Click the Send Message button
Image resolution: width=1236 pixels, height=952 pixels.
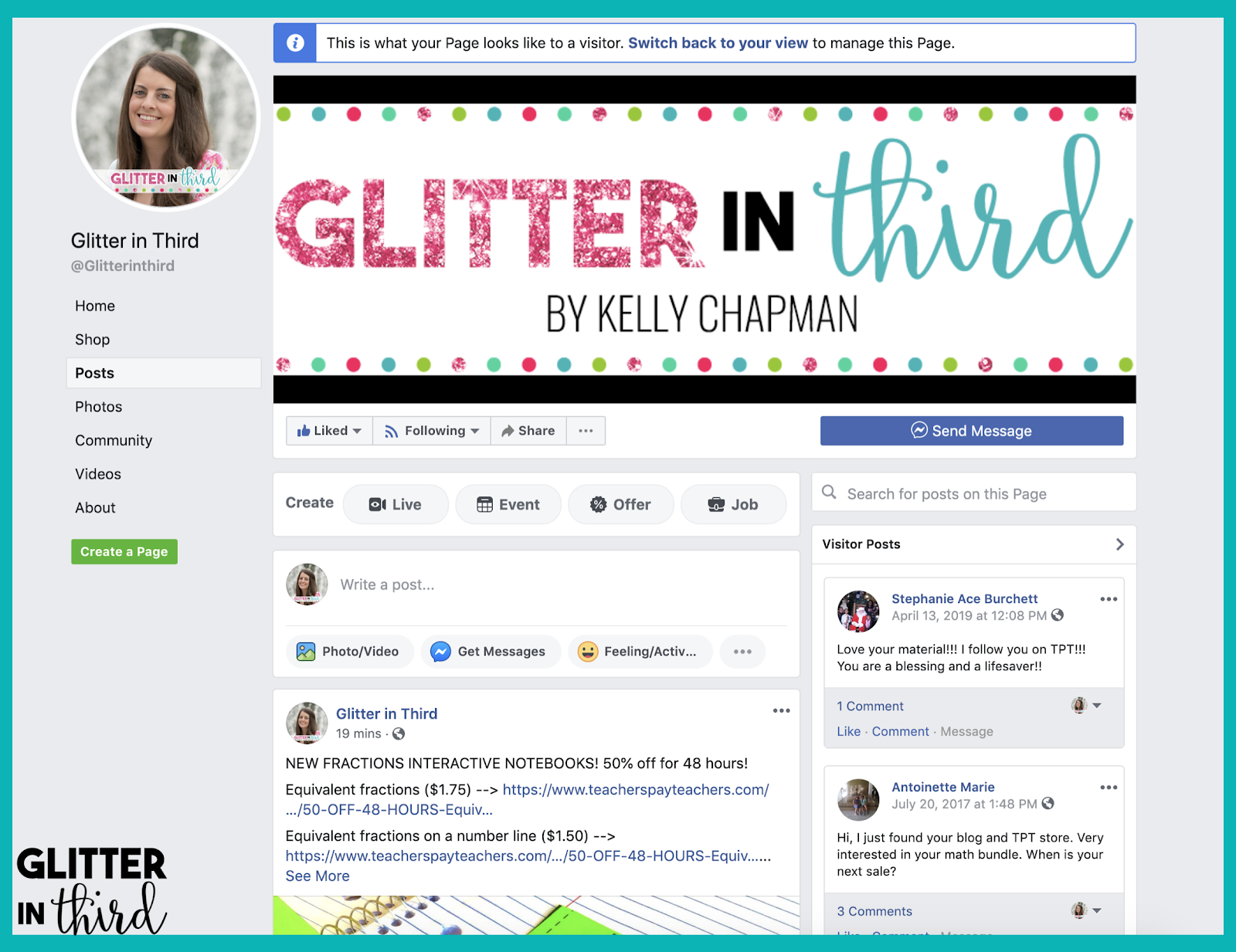click(x=972, y=431)
